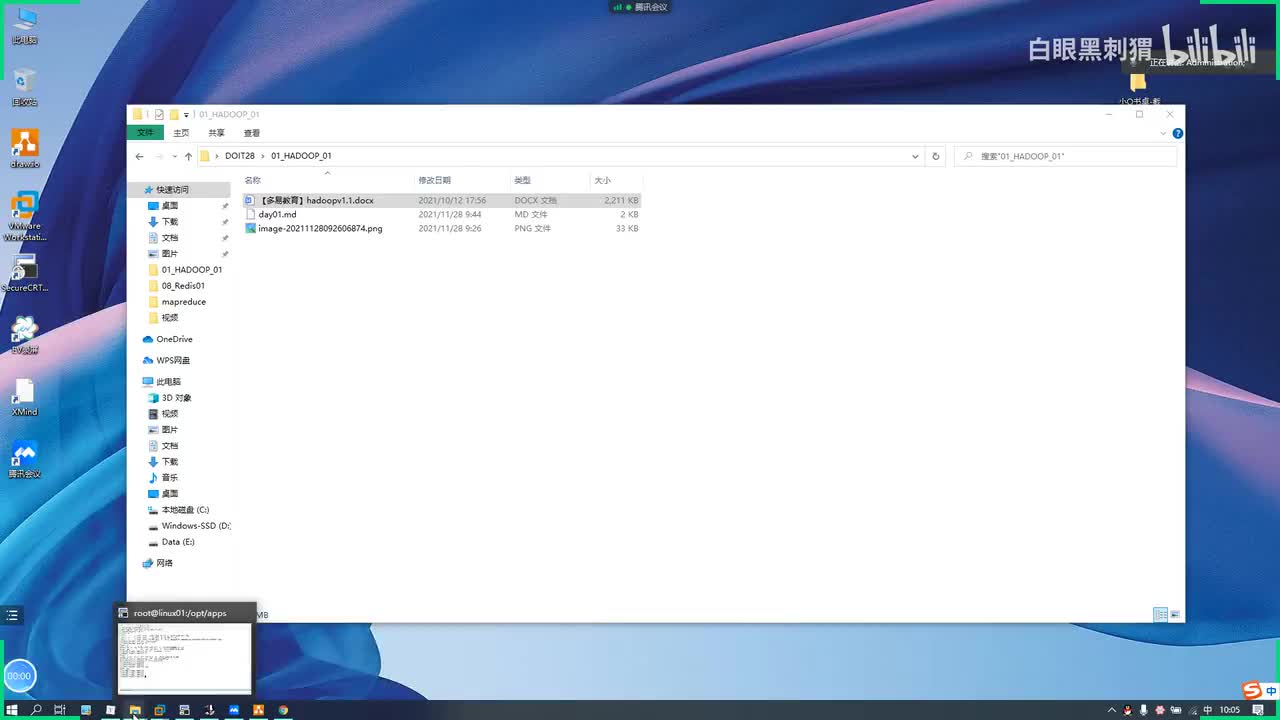The width and height of the screenshot is (1280, 720).
Task: Open the 主页 ribbon tab
Action: click(x=181, y=133)
